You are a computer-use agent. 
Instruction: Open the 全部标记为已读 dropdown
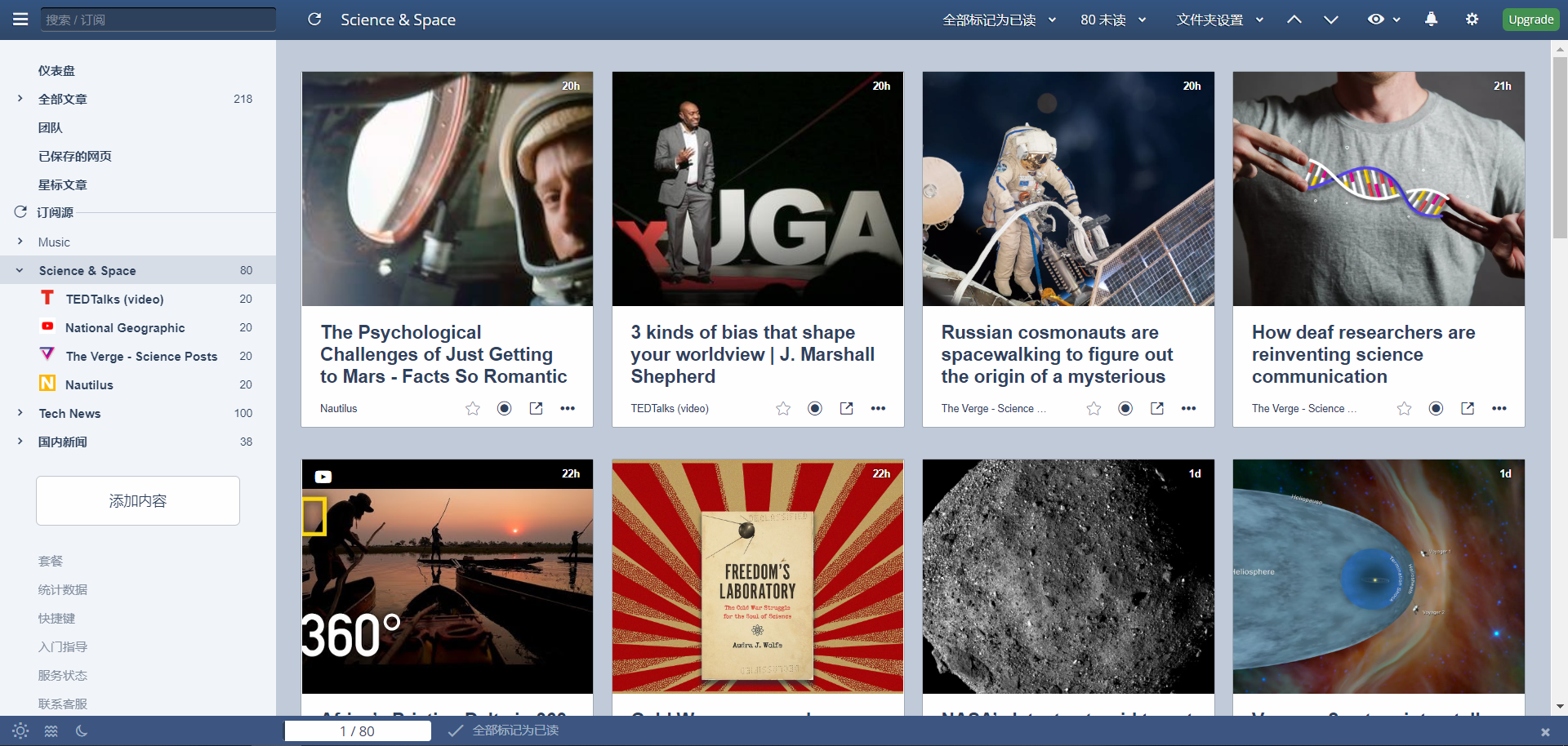[1000, 20]
